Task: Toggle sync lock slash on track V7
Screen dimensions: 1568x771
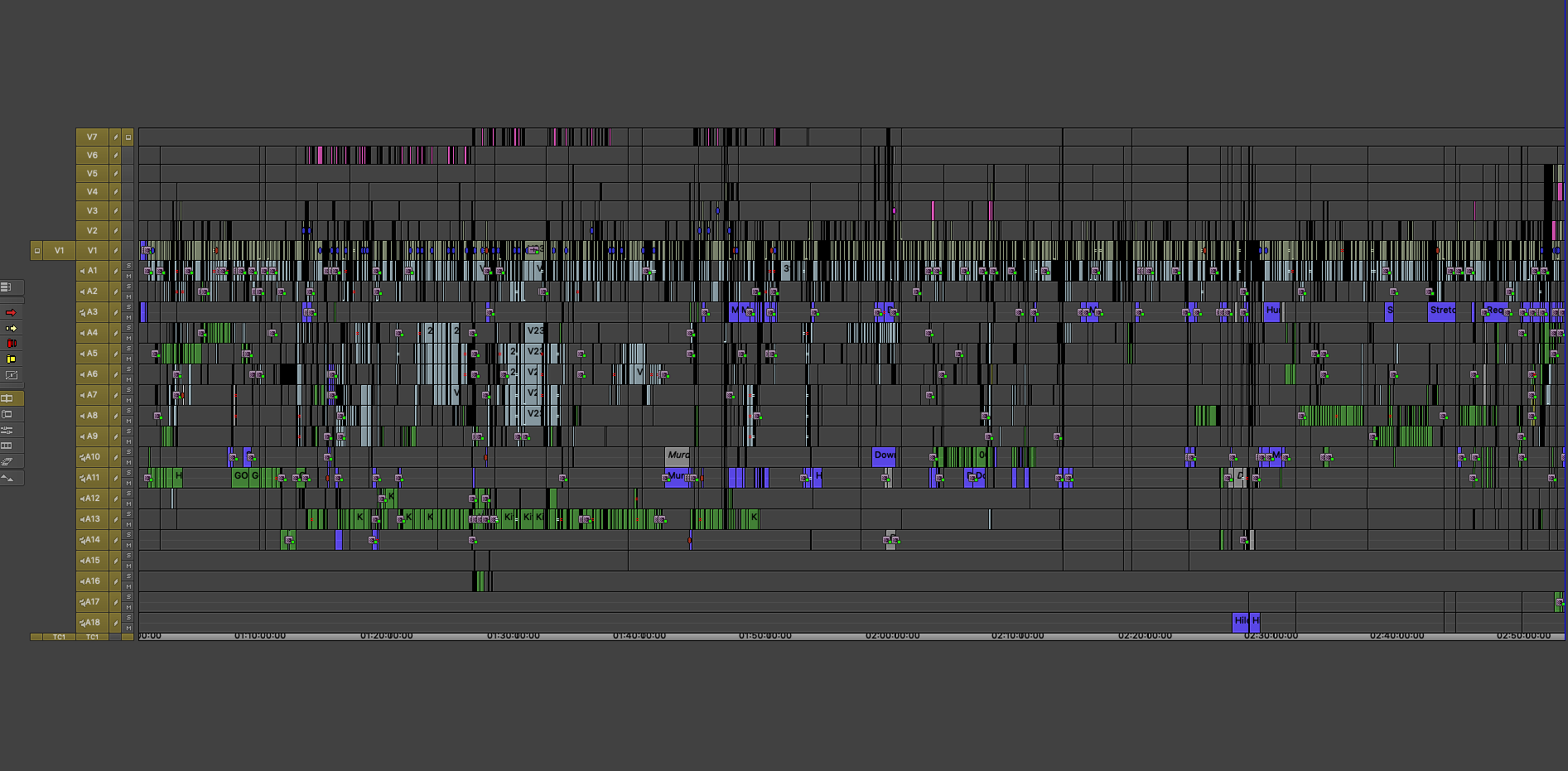Action: pyautogui.click(x=116, y=137)
